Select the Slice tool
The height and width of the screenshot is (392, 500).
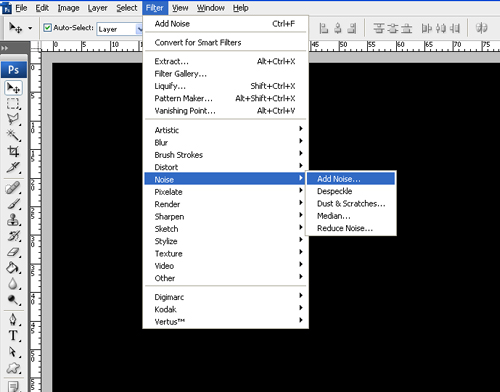click(x=13, y=167)
